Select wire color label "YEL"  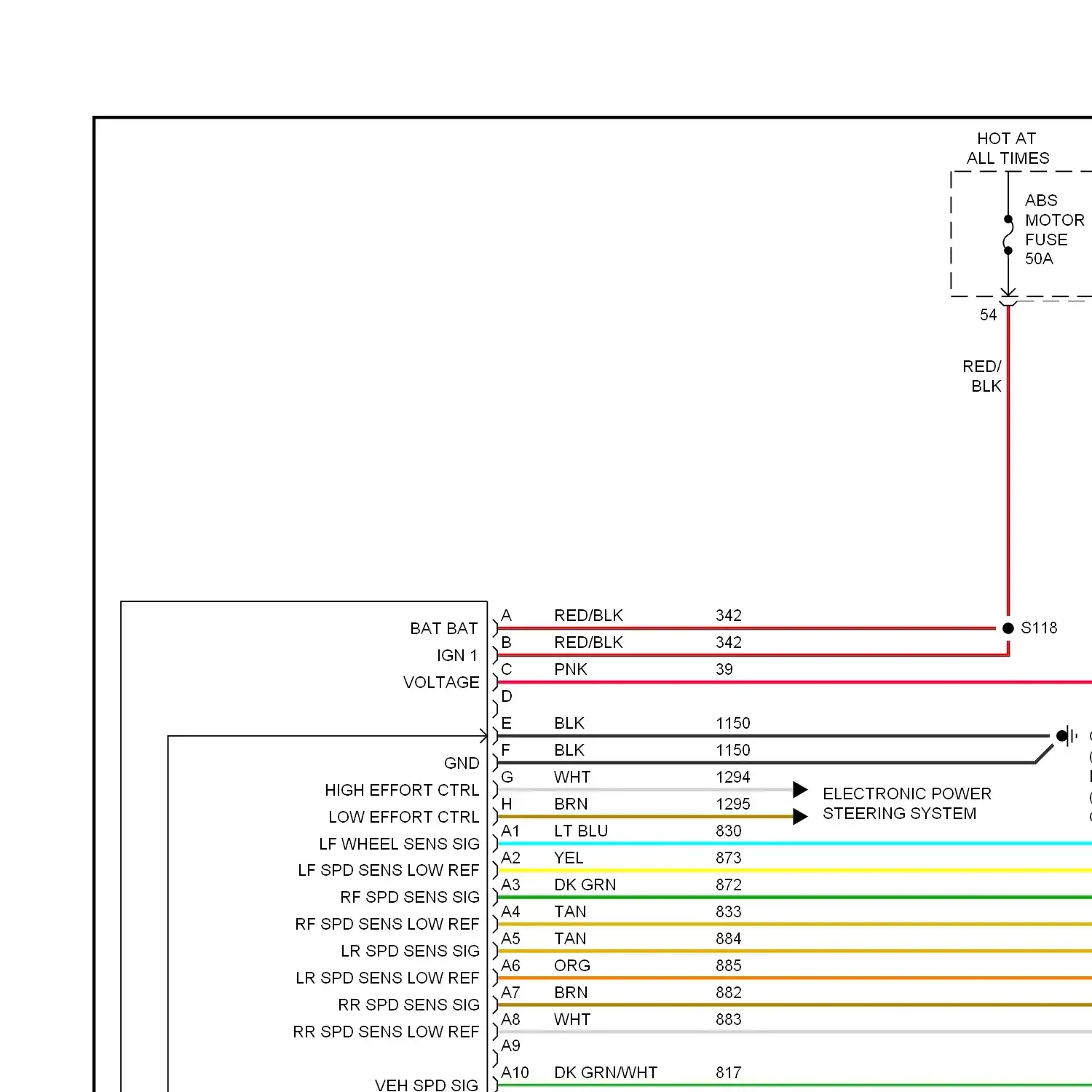click(x=569, y=858)
